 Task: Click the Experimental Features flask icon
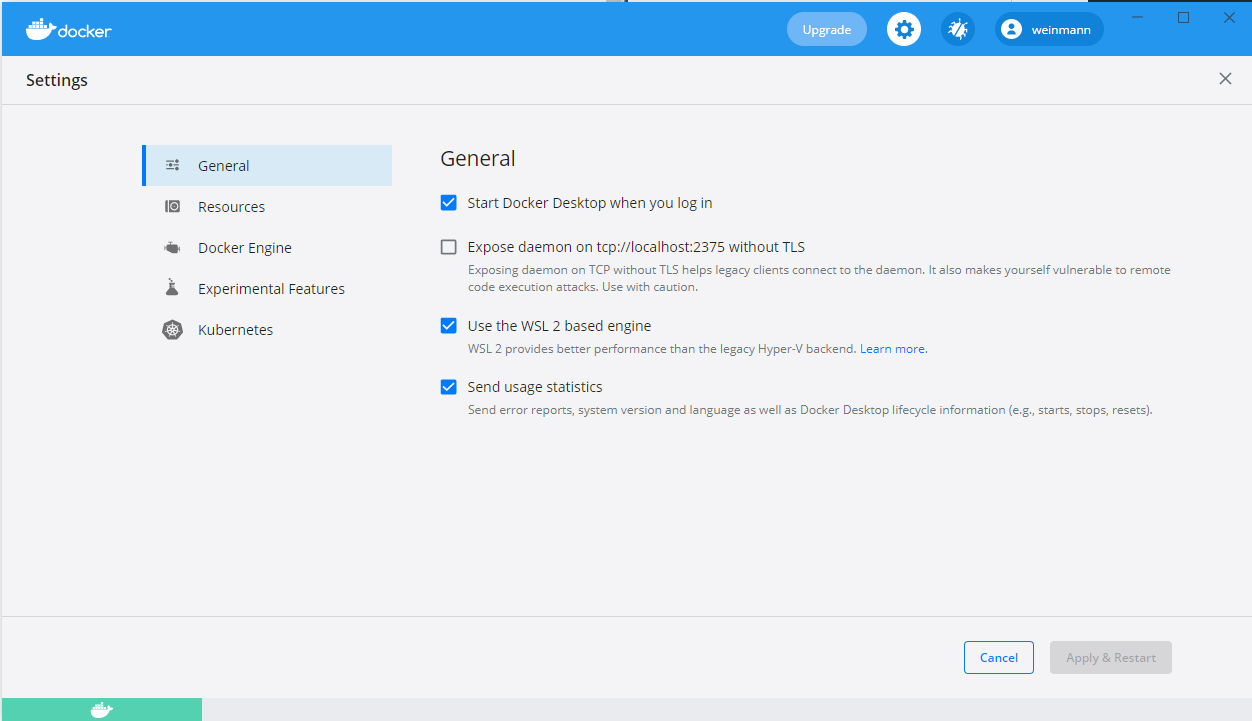tap(172, 288)
